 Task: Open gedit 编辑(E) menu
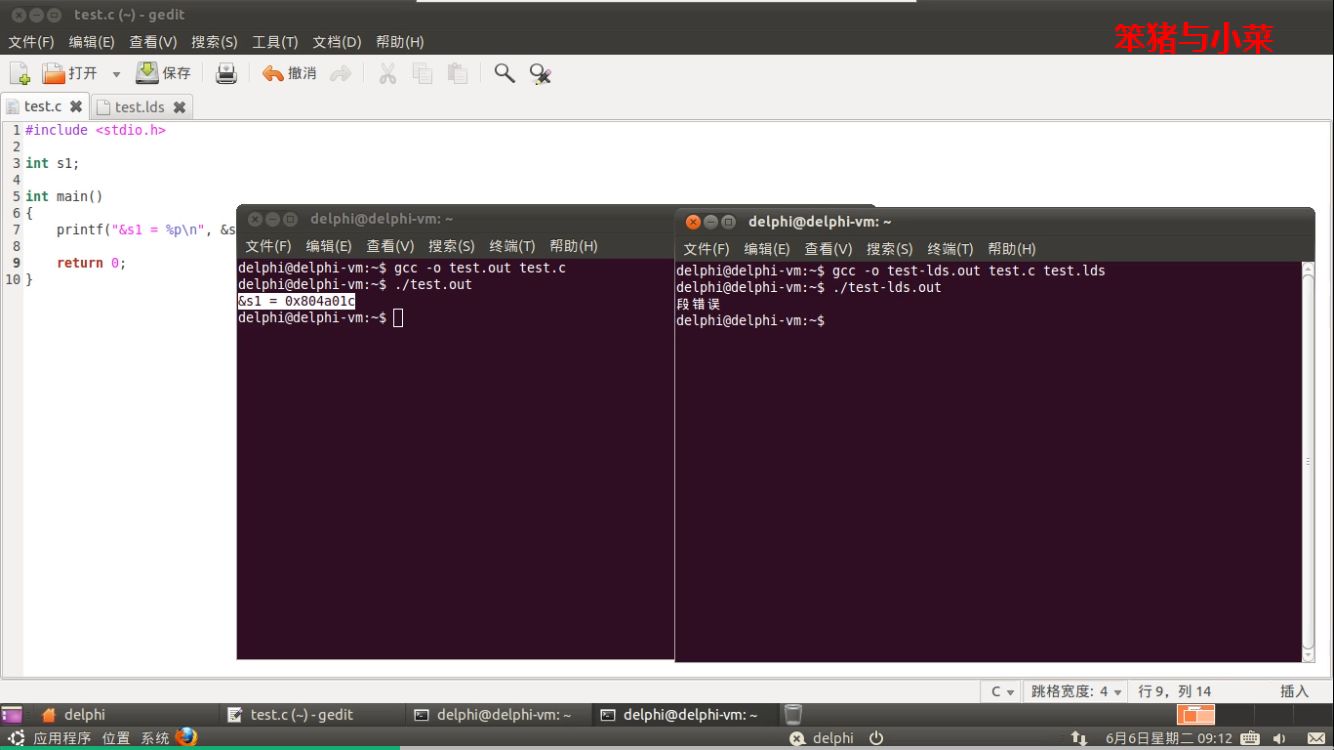coord(92,42)
